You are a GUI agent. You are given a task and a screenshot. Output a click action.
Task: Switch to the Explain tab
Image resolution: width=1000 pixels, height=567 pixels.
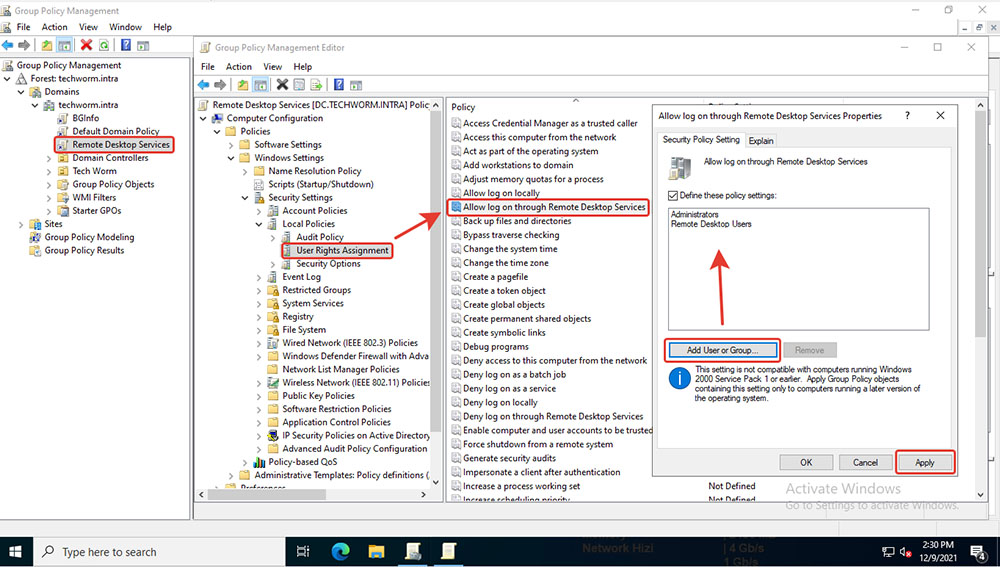tap(761, 141)
